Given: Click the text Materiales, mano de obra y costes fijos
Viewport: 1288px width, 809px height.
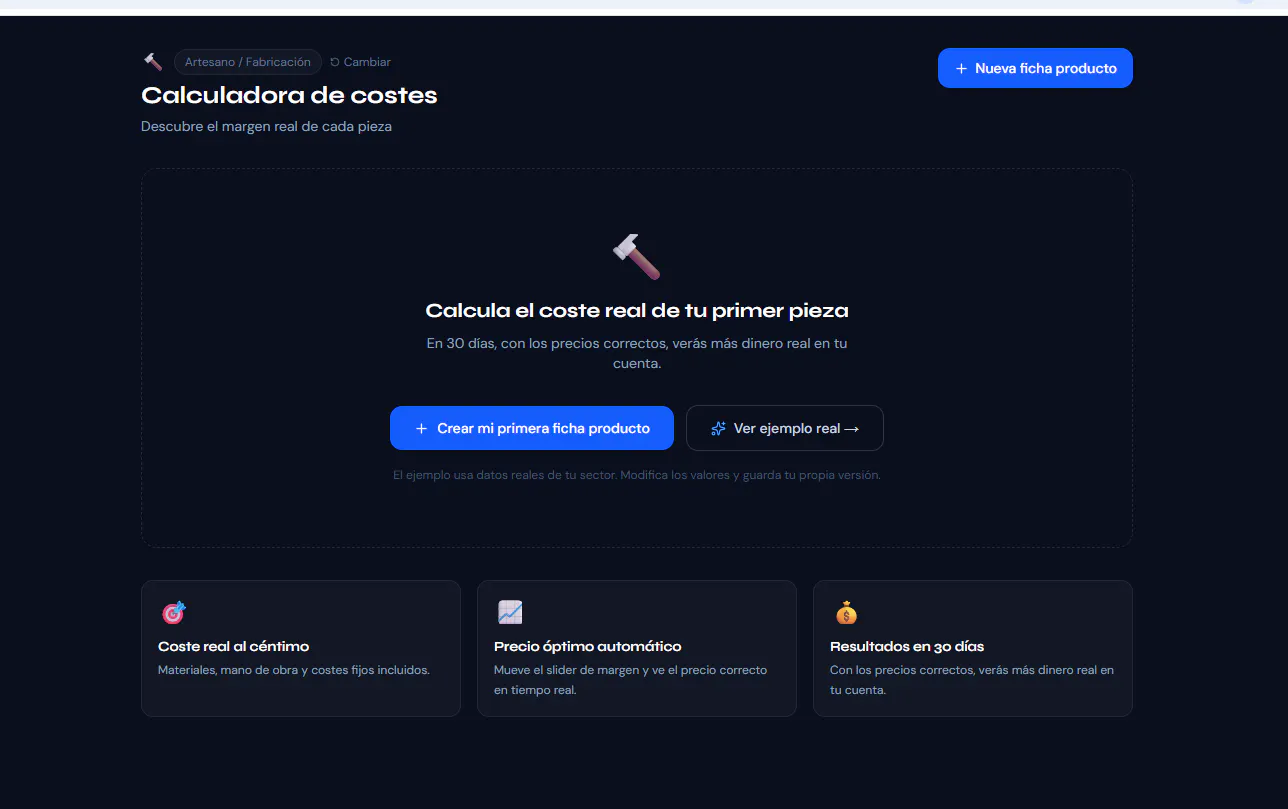Looking at the screenshot, I should click(x=294, y=670).
